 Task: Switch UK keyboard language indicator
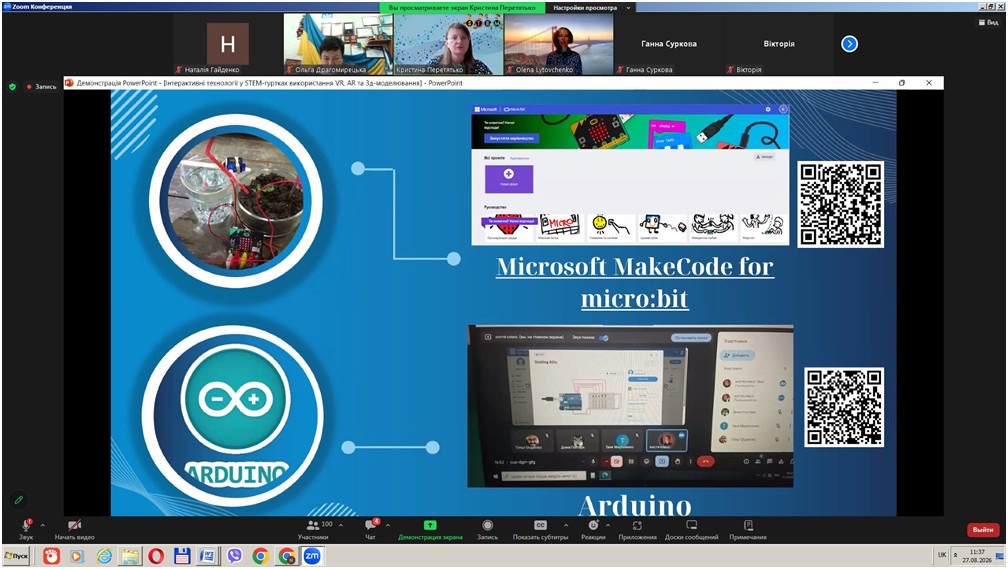pos(942,555)
